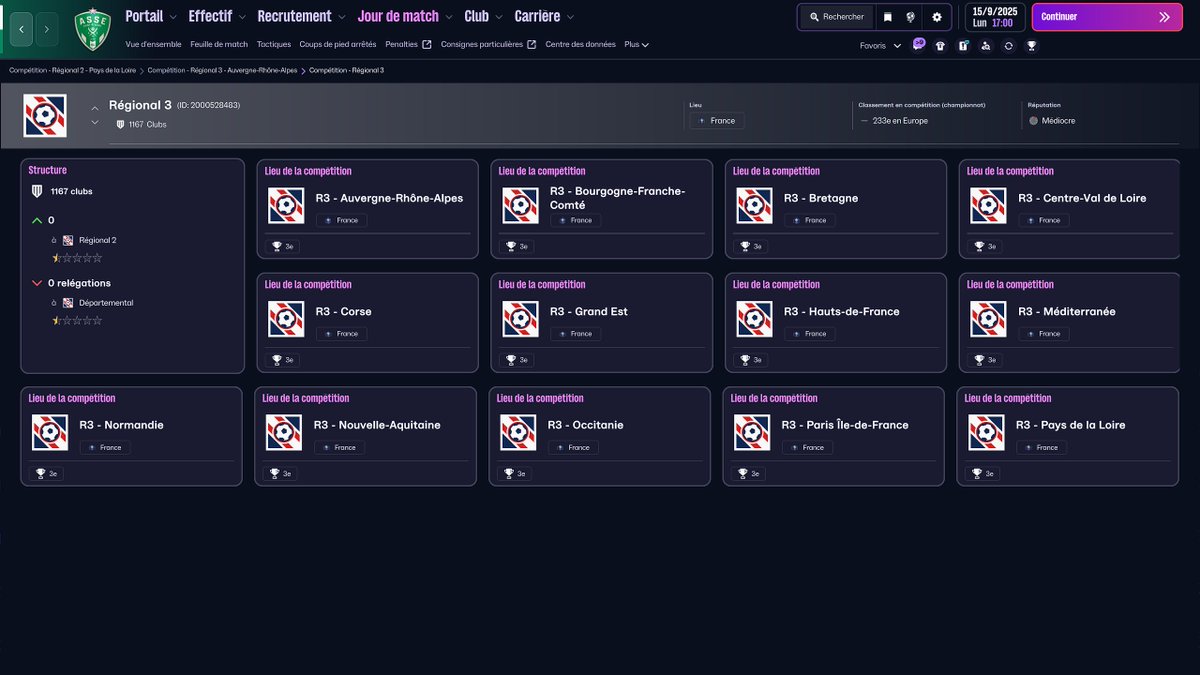Click France tag in R3 - Nouvelle-Aquitaine card
The width and height of the screenshot is (1200, 675).
(340, 447)
